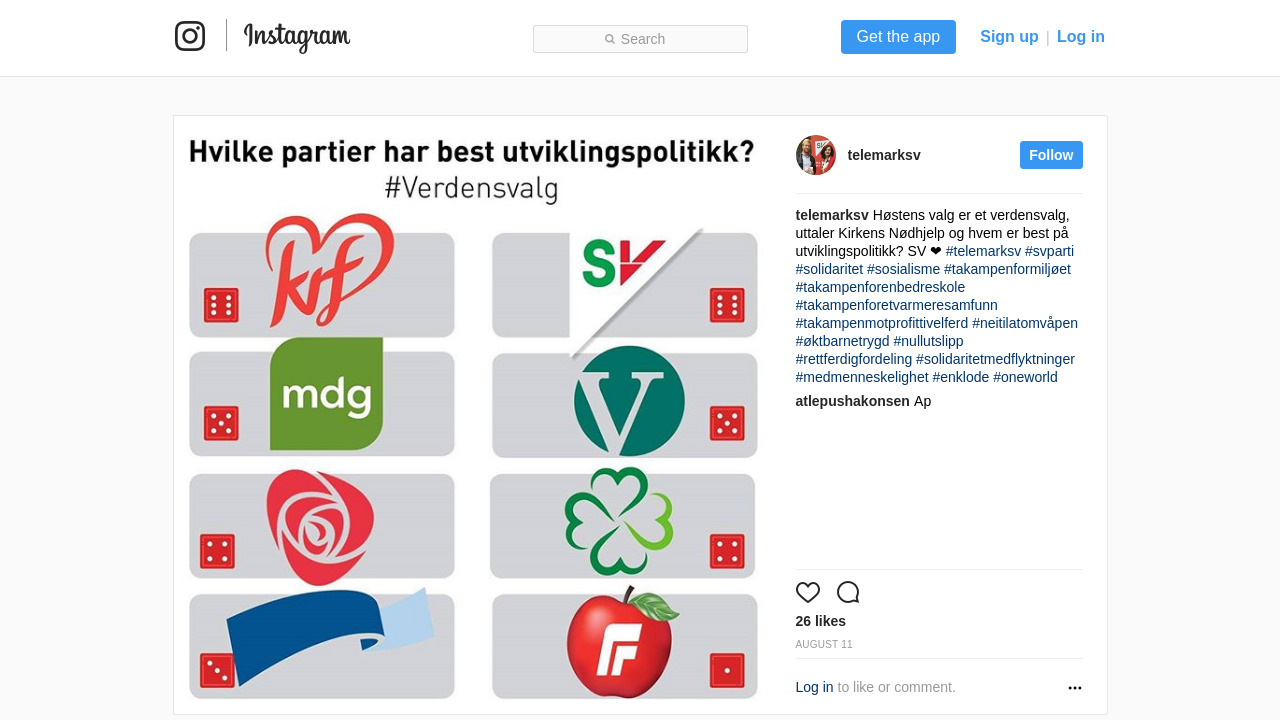
Task: Open the #solidaritet hashtag
Action: 829,269
